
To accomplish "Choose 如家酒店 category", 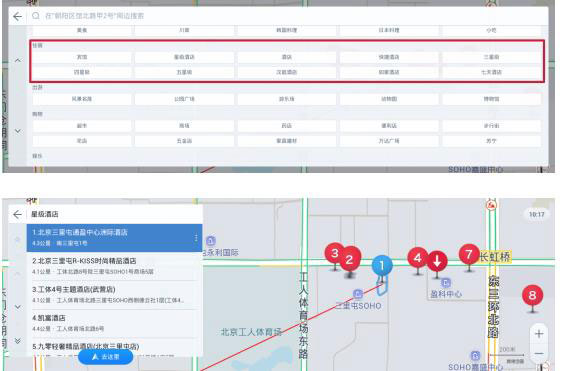I will [389, 72].
